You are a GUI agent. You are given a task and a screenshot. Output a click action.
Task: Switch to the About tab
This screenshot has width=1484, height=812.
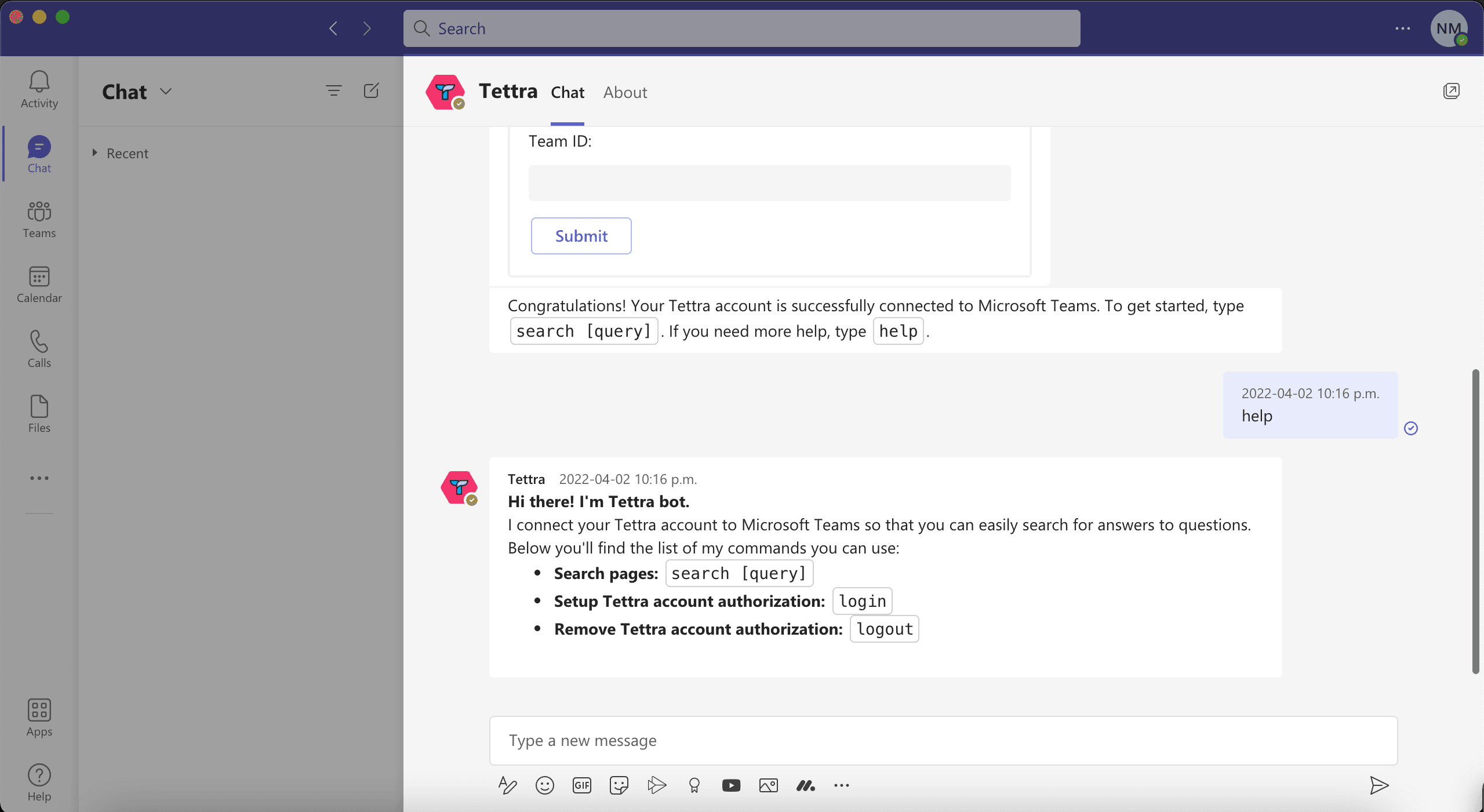(x=625, y=93)
